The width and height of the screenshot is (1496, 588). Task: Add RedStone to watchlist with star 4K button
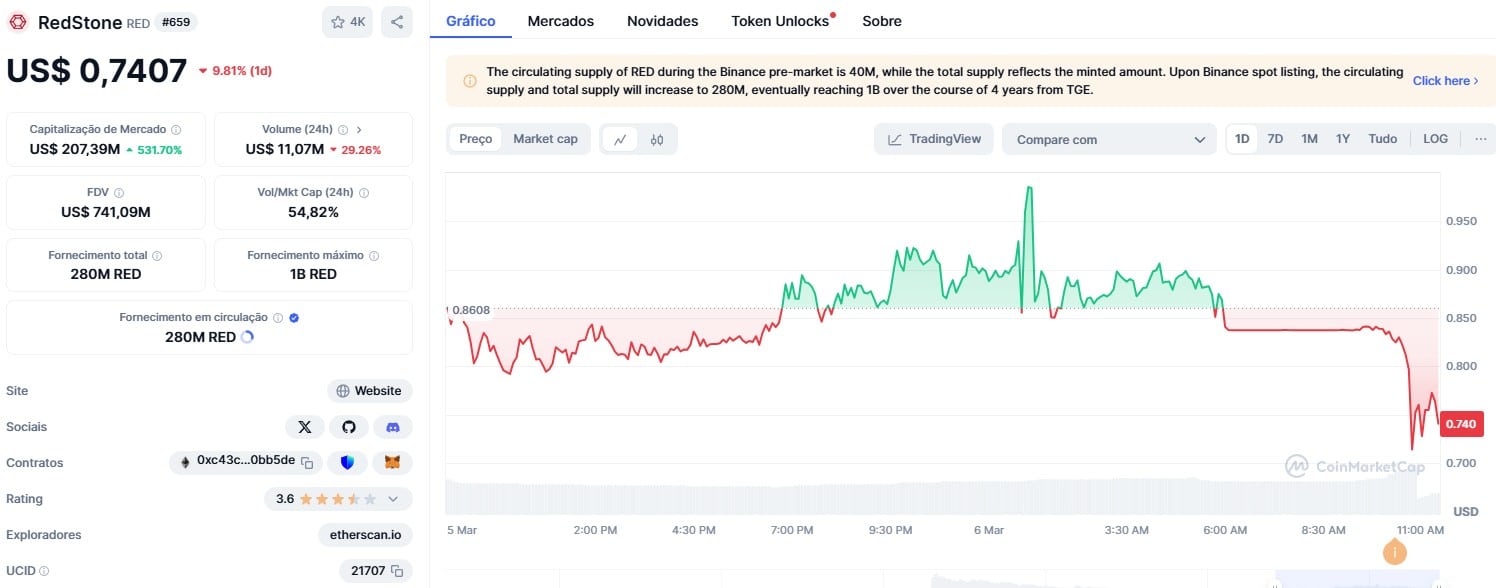(x=347, y=22)
